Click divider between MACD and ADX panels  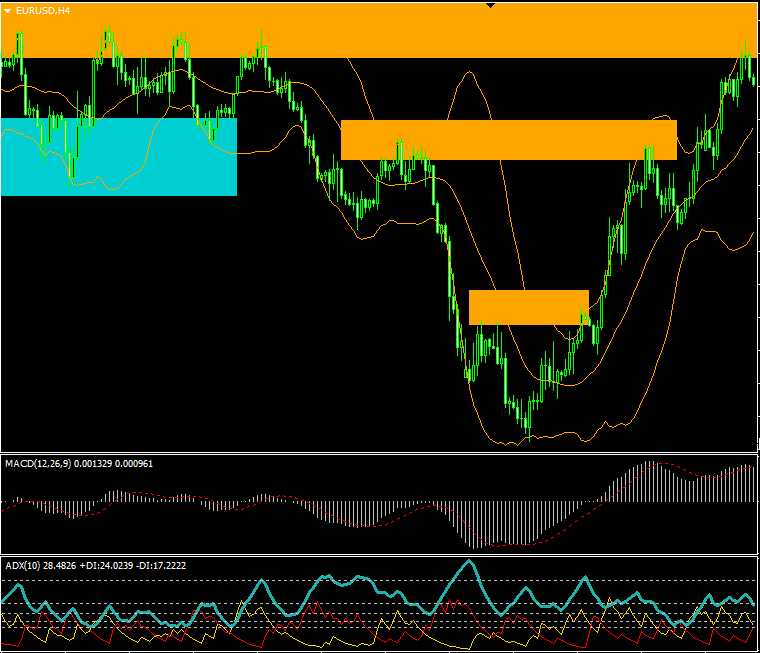380,556
